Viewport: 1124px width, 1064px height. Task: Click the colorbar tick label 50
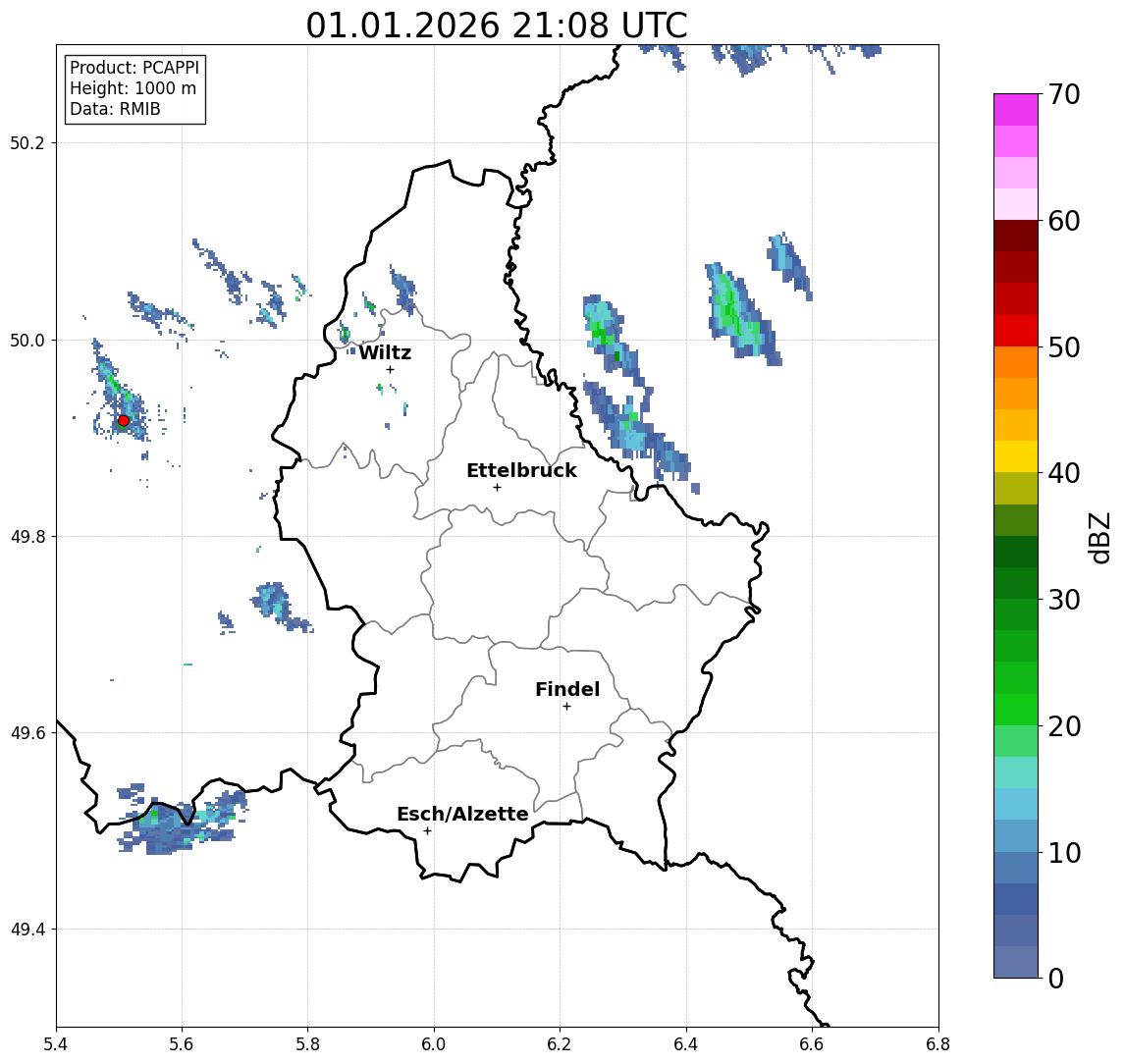(1064, 347)
